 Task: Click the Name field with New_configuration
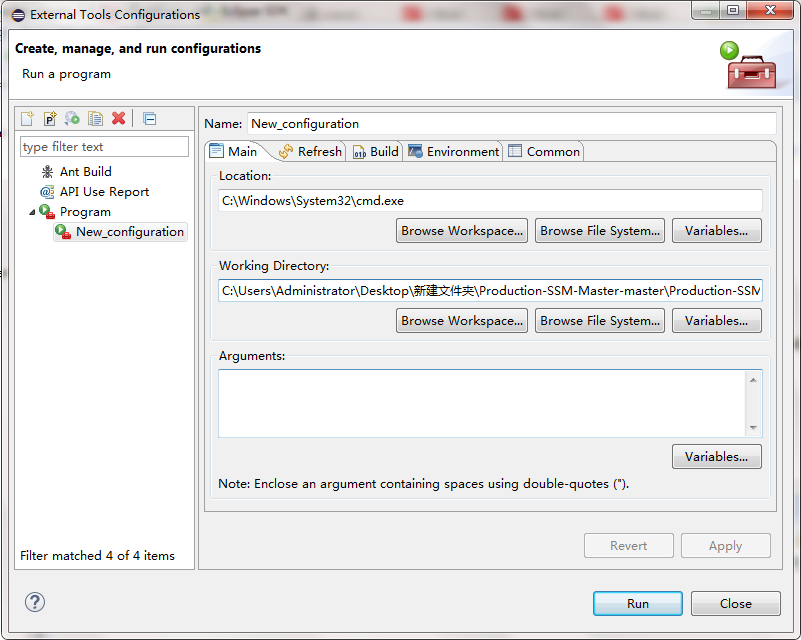pos(512,124)
